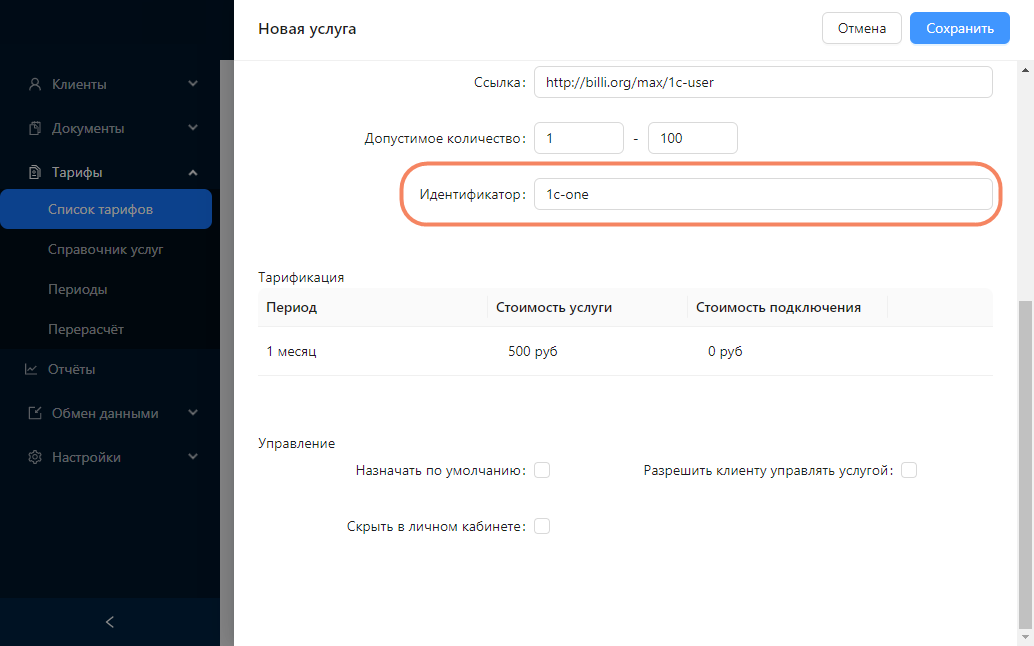The image size is (1034, 646).
Task: Open the Клиенты menu section
Action: point(109,84)
